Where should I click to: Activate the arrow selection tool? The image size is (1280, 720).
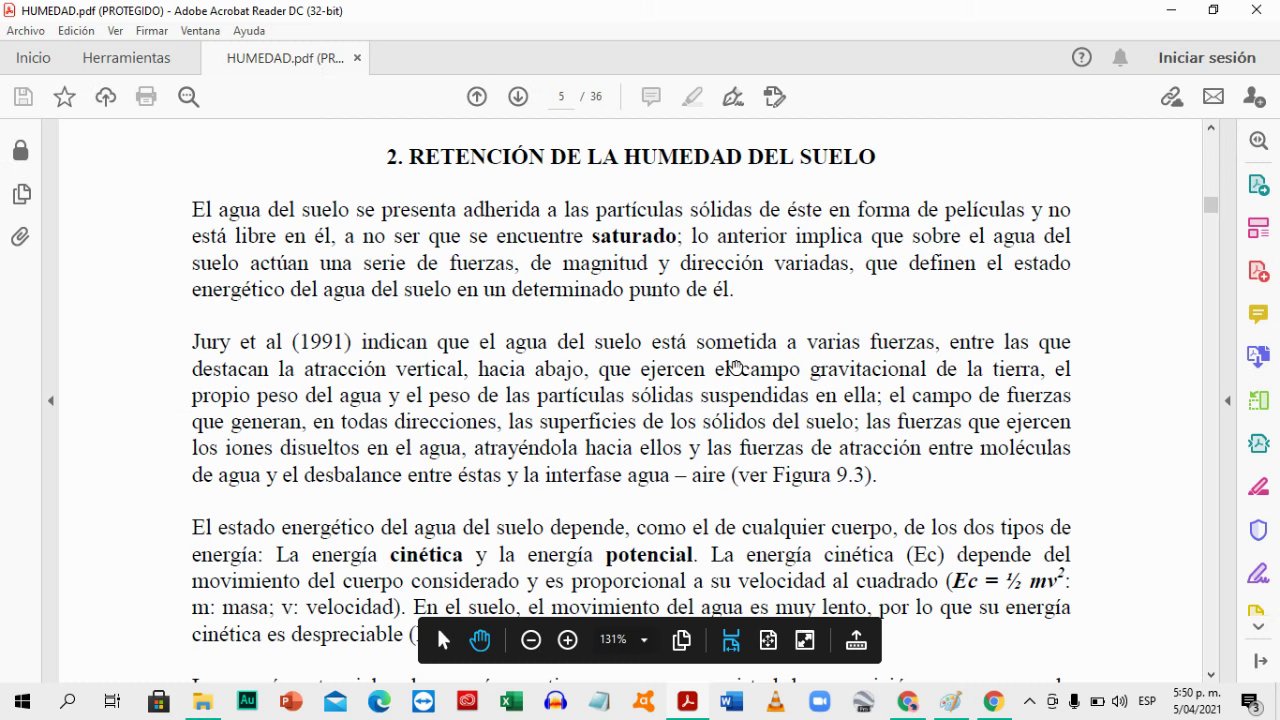click(444, 640)
